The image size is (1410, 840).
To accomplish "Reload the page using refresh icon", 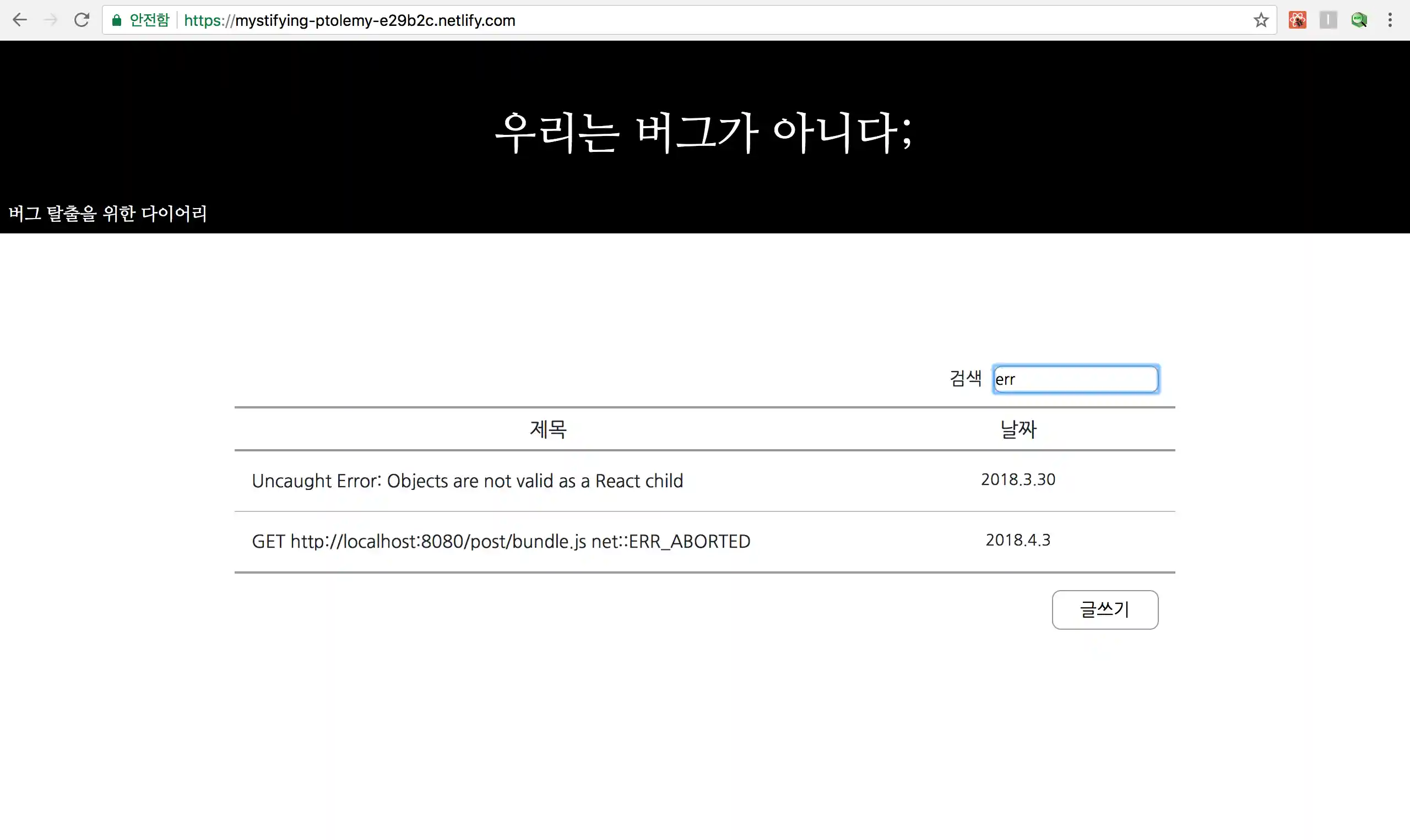I will pos(82,20).
